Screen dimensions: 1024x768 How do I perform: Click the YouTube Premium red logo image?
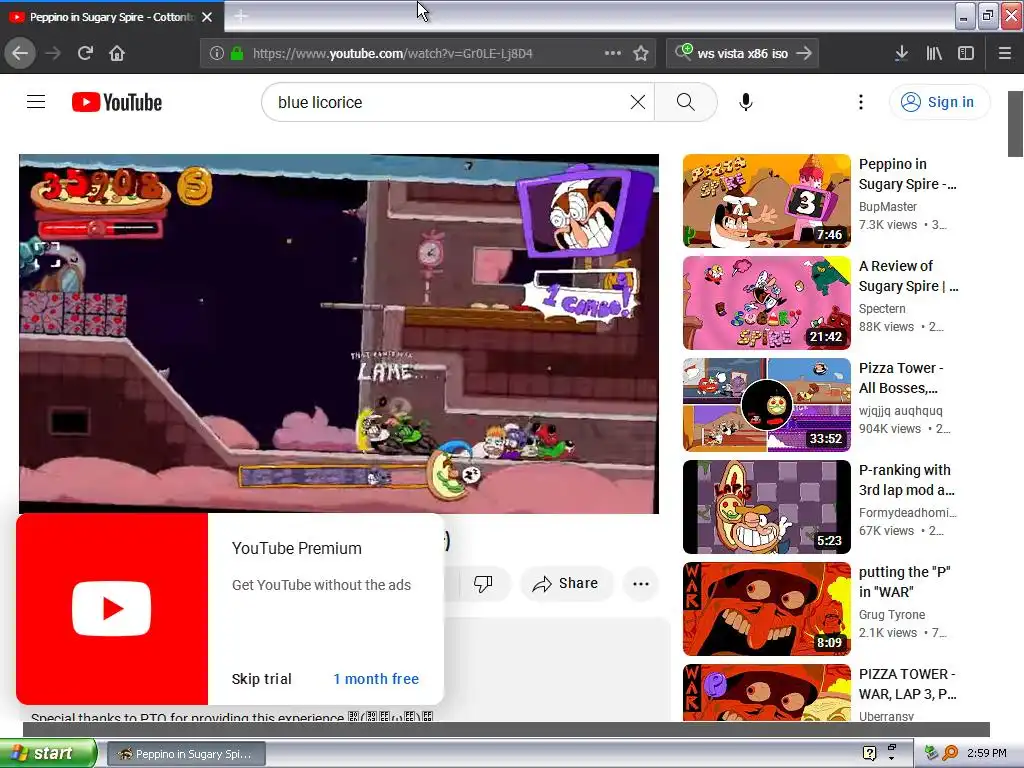[112, 609]
